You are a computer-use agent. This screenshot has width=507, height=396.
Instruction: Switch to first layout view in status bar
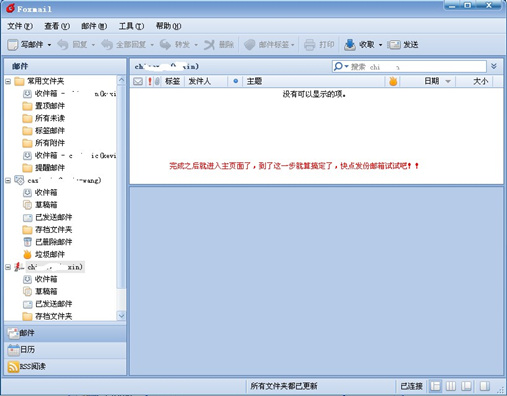click(435, 386)
